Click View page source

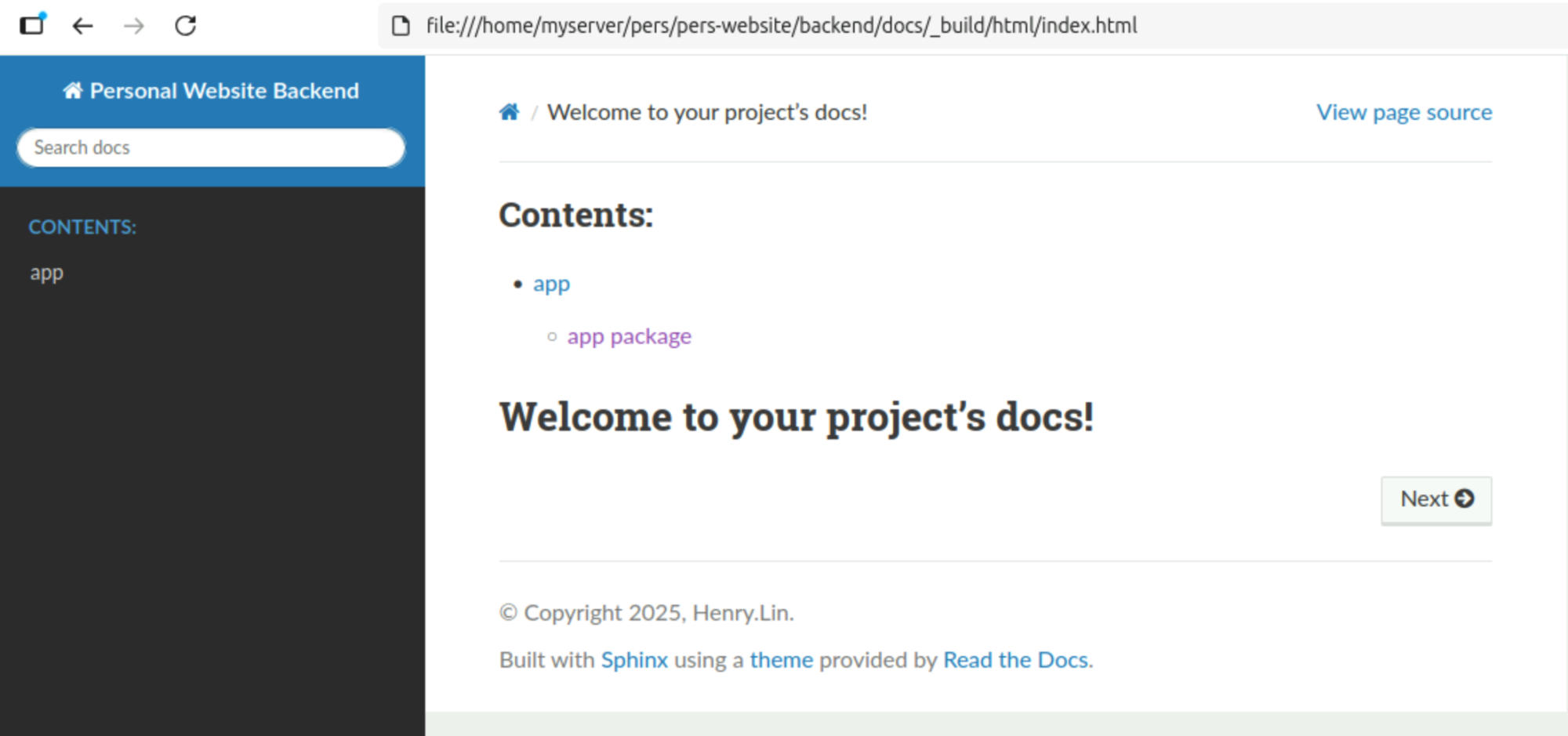click(x=1403, y=112)
